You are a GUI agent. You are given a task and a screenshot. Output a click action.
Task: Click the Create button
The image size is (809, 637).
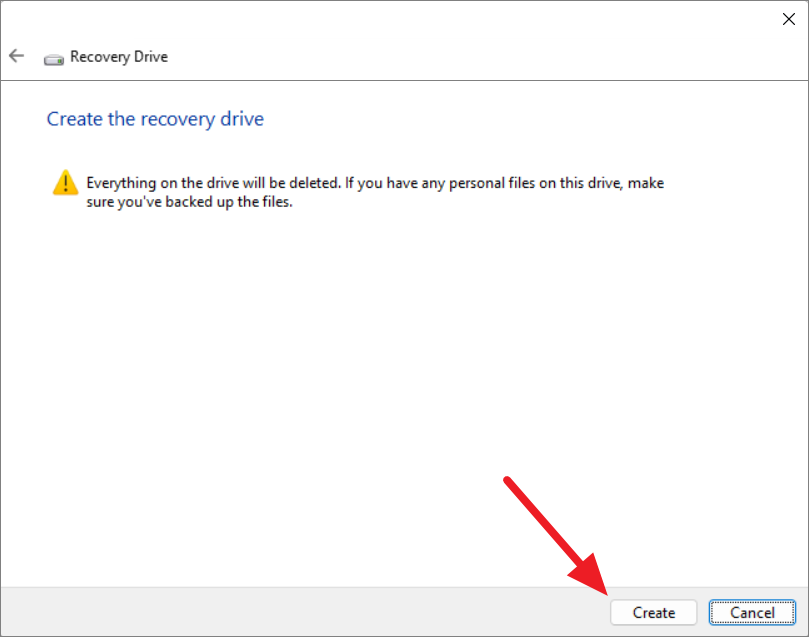click(x=653, y=612)
